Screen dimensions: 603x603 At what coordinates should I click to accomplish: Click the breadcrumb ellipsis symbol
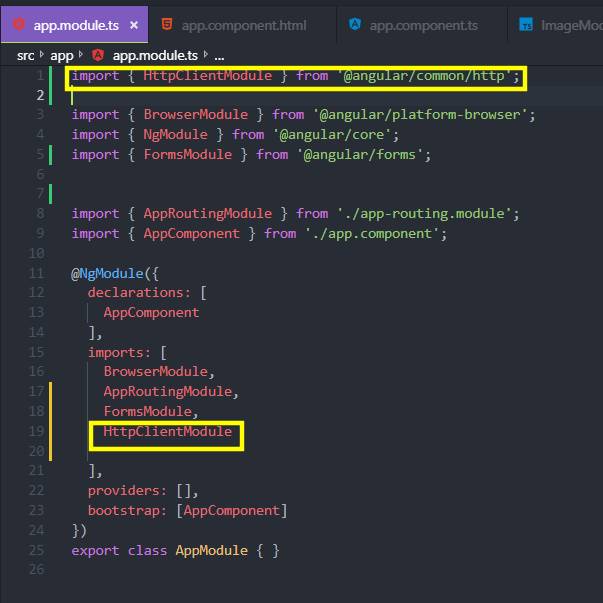[219, 57]
